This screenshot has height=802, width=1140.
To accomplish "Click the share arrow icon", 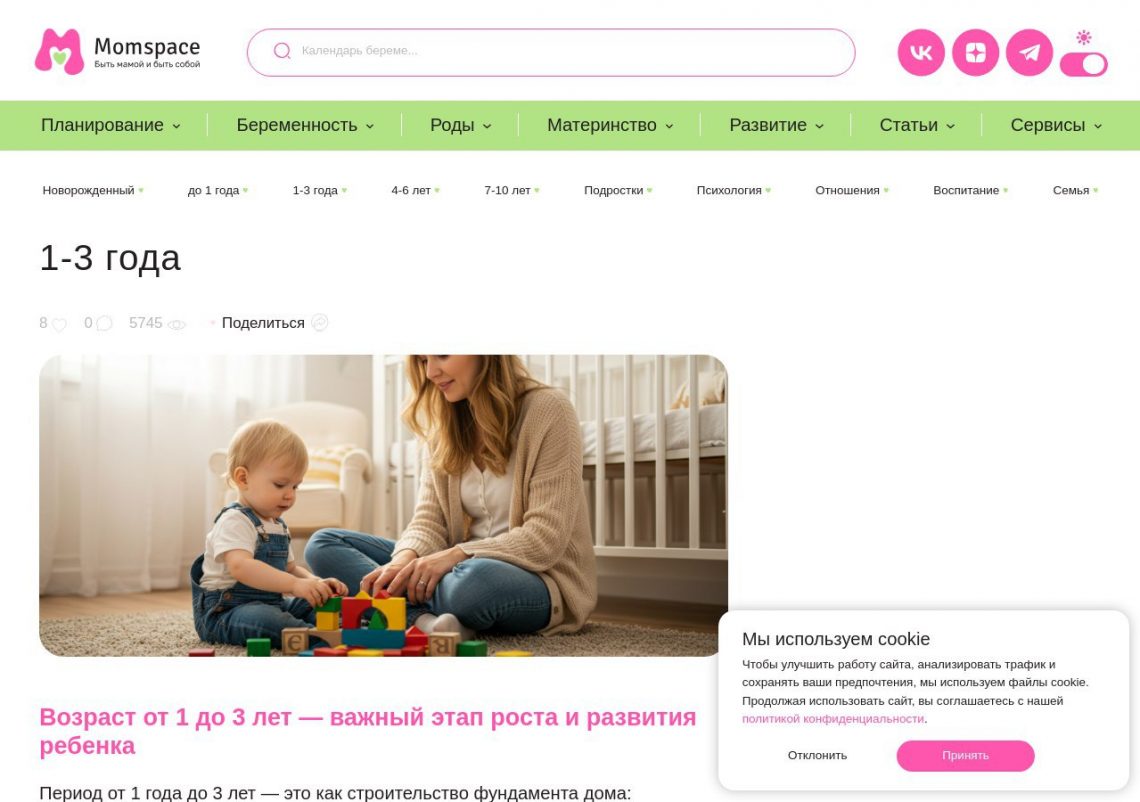I will [x=320, y=322].
